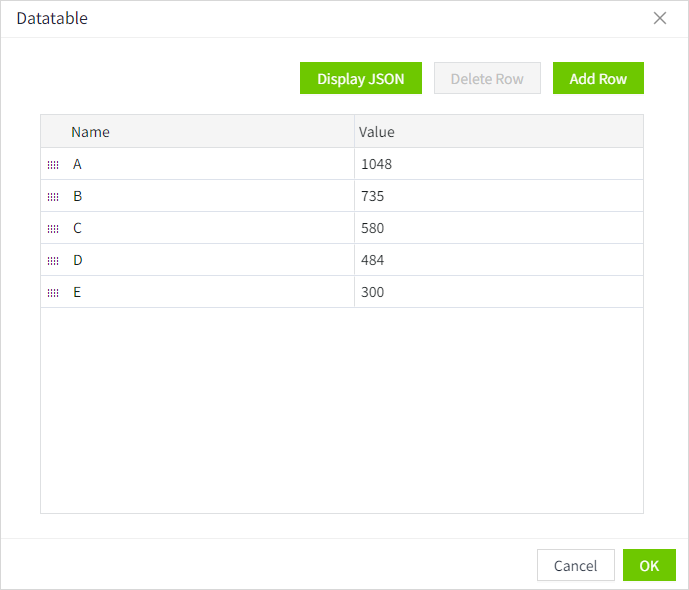Select the Name cell containing C
The width and height of the screenshot is (689, 590).
200,228
